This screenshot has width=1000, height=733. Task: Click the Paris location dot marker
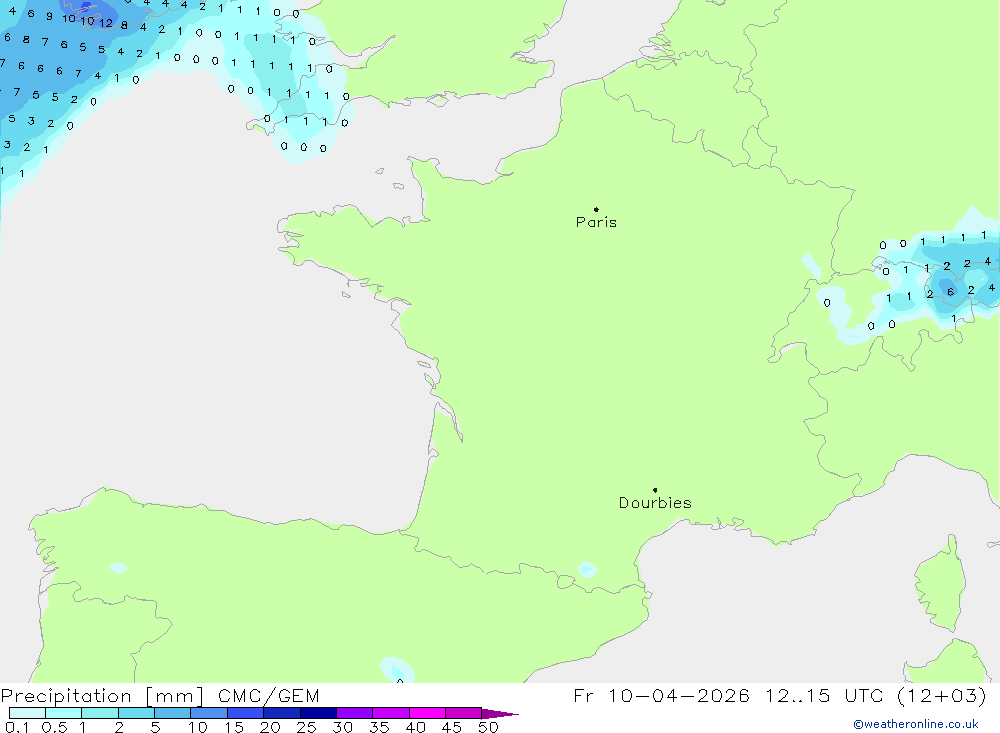coord(596,209)
